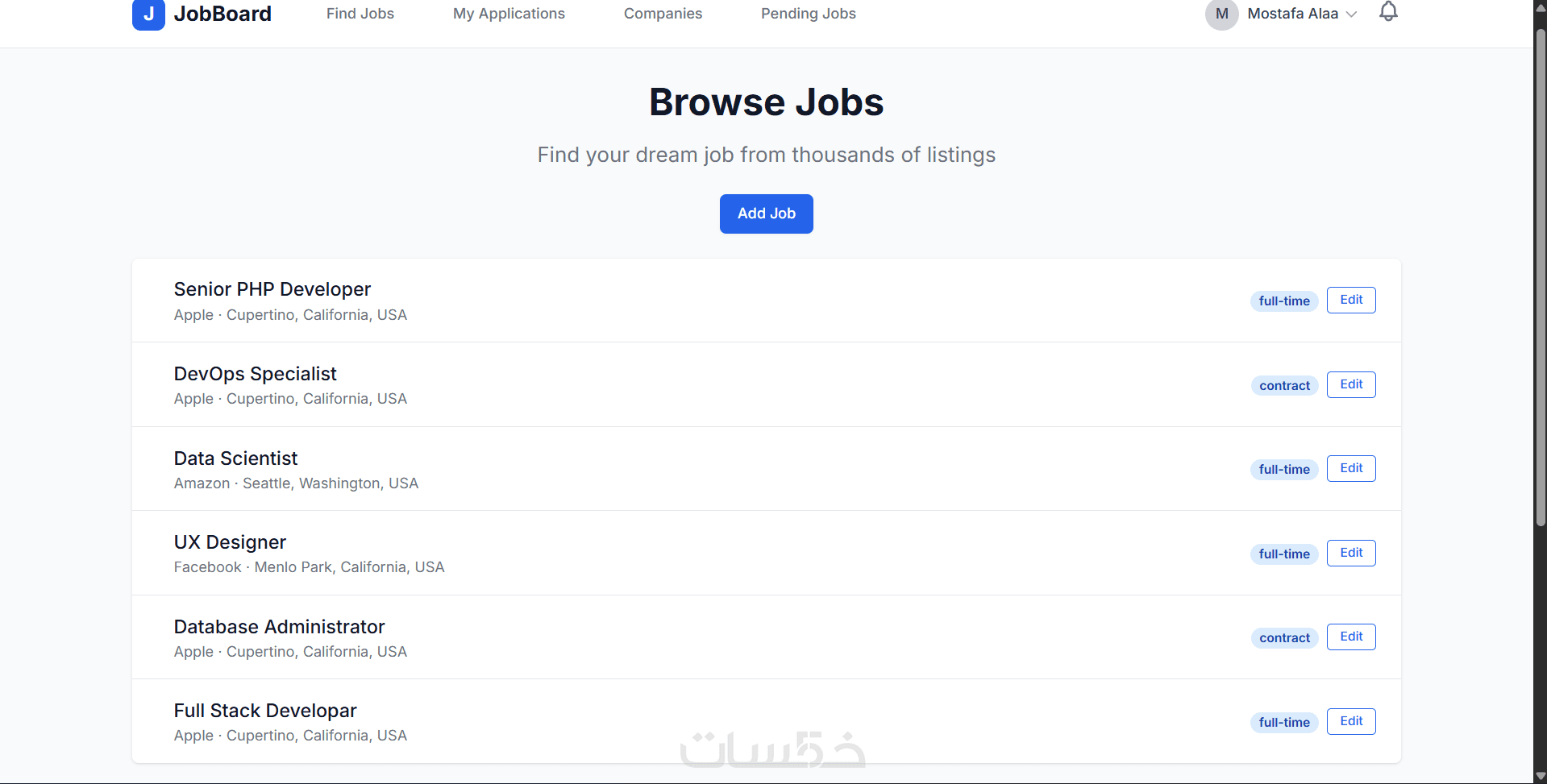Go to Find Jobs page
Screen dimensions: 1547x784
pyautogui.click(x=360, y=14)
